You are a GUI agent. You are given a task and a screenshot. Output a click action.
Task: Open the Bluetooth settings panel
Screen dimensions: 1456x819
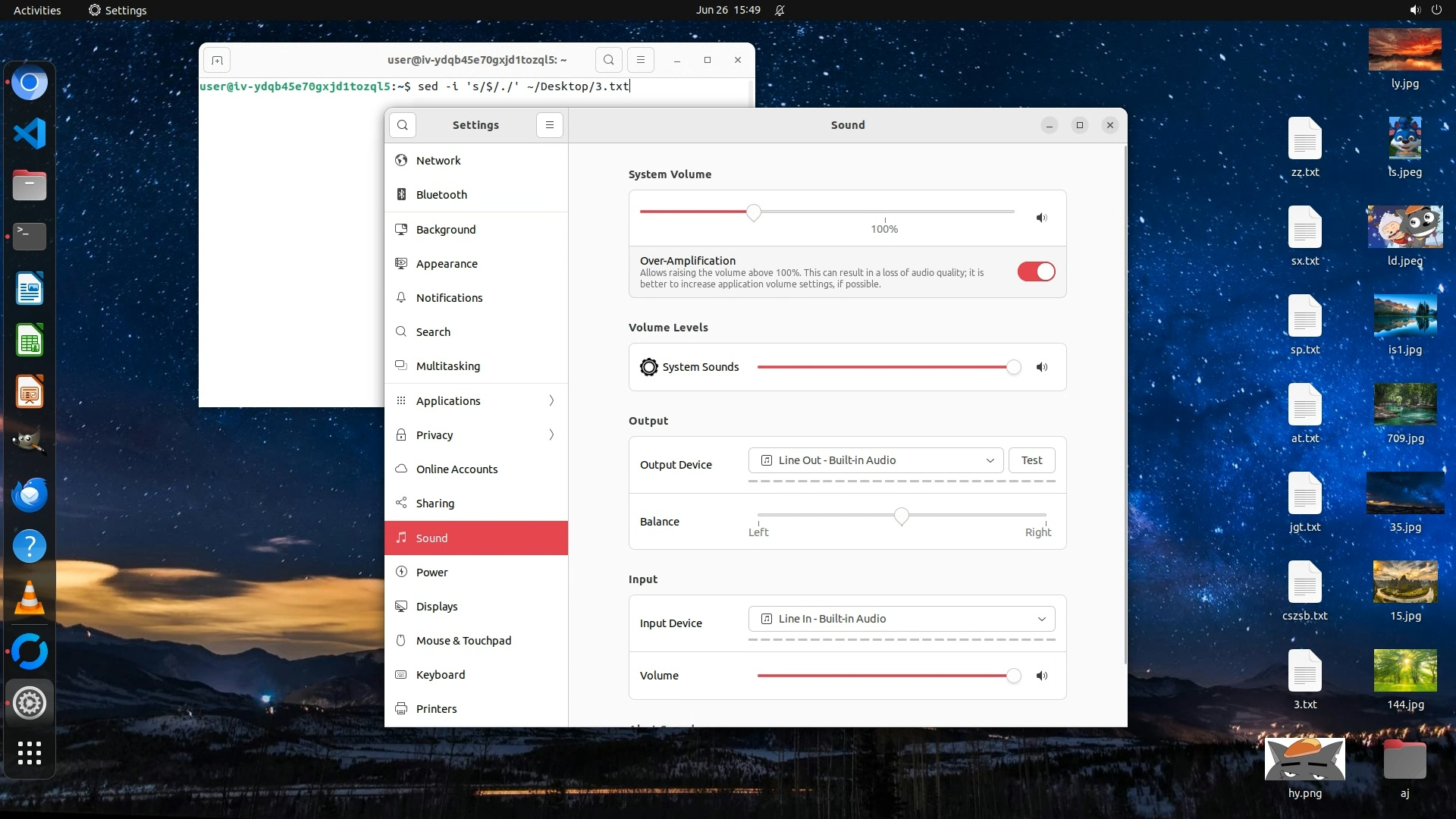[x=441, y=195]
